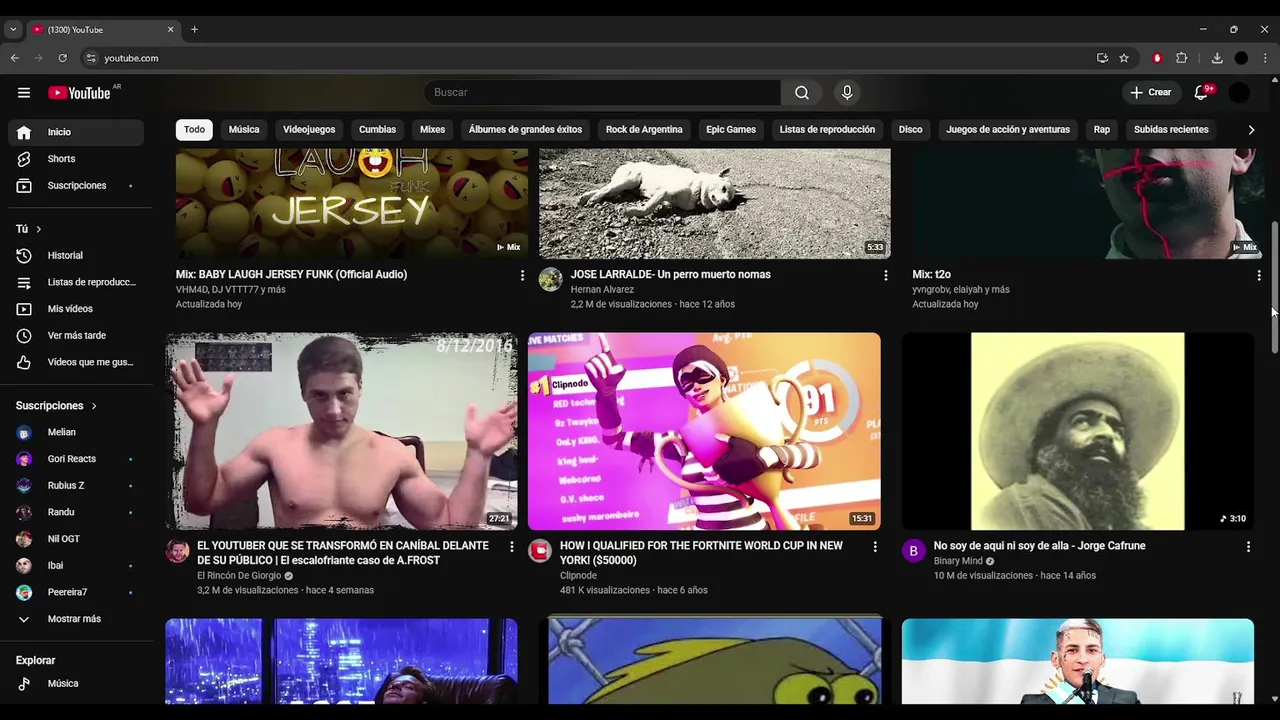Image resolution: width=1280 pixels, height=720 pixels.
Task: Open JOSE LARRALDE video title
Action: click(x=670, y=275)
